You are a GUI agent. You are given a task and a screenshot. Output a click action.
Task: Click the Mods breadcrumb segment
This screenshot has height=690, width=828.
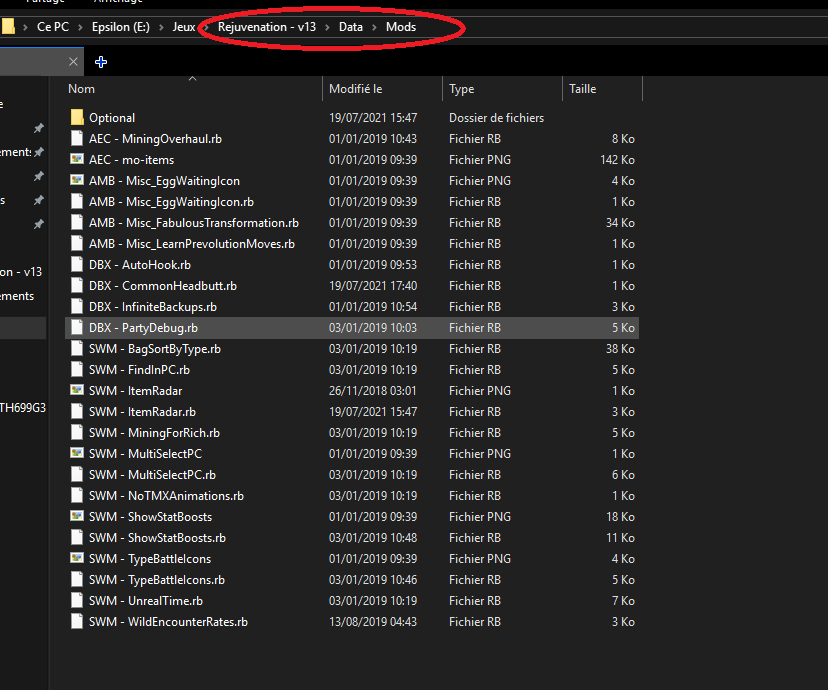coord(401,27)
